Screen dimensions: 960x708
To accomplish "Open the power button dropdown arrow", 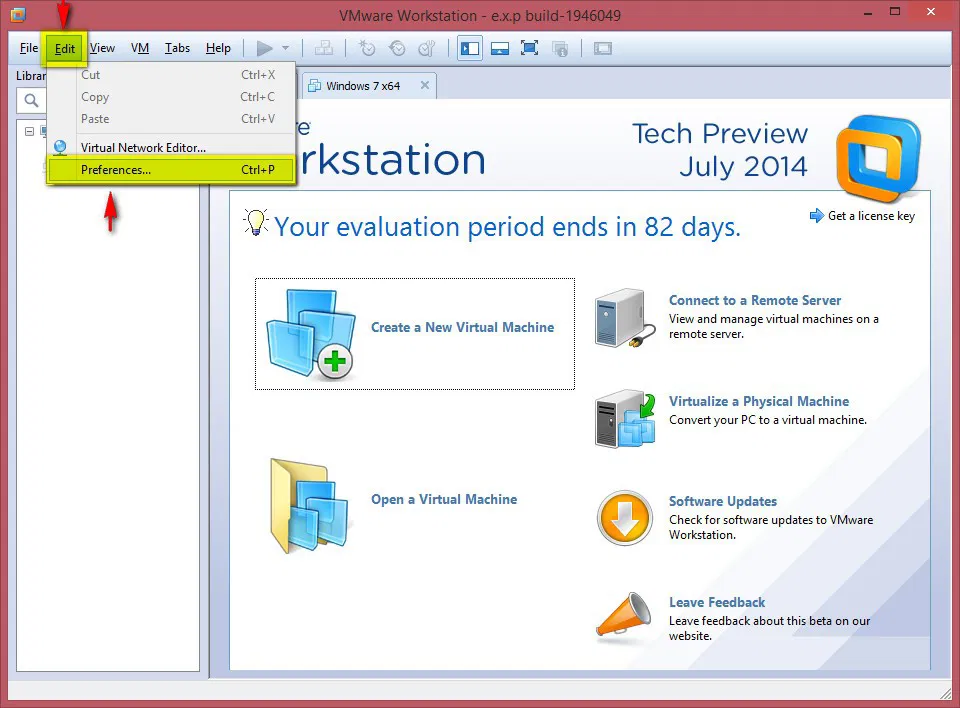I will 288,47.
